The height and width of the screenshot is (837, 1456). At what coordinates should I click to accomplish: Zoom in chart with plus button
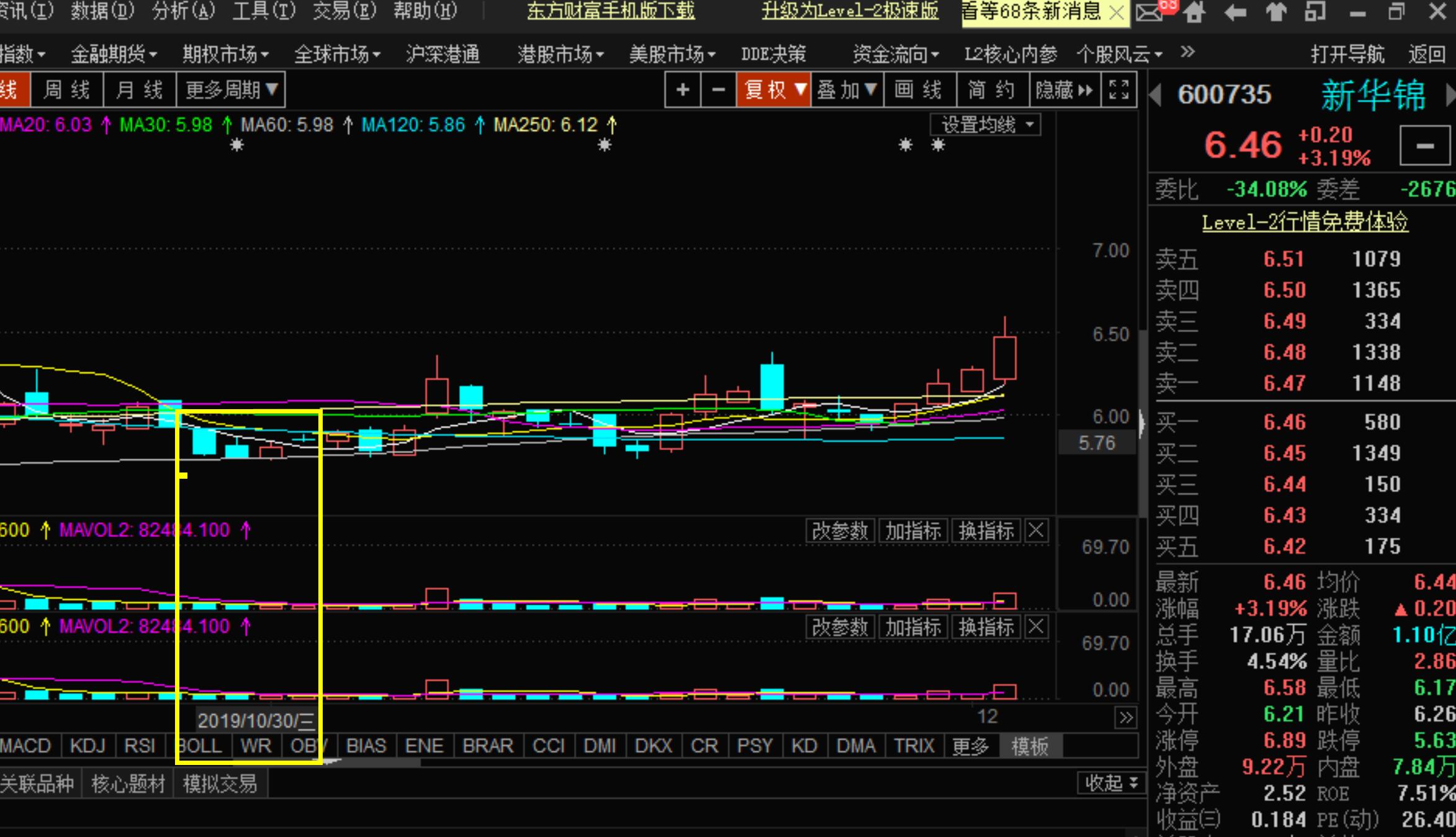point(683,90)
